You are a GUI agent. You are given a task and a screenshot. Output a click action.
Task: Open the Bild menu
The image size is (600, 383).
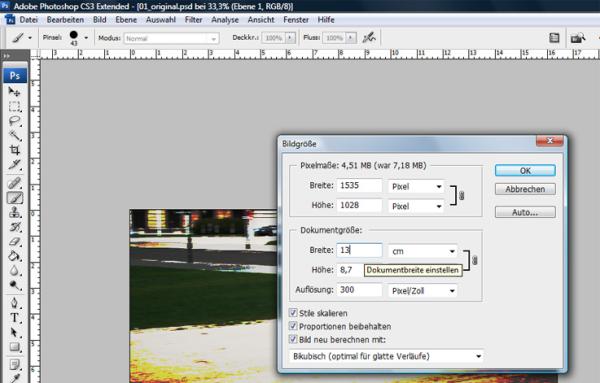point(99,20)
